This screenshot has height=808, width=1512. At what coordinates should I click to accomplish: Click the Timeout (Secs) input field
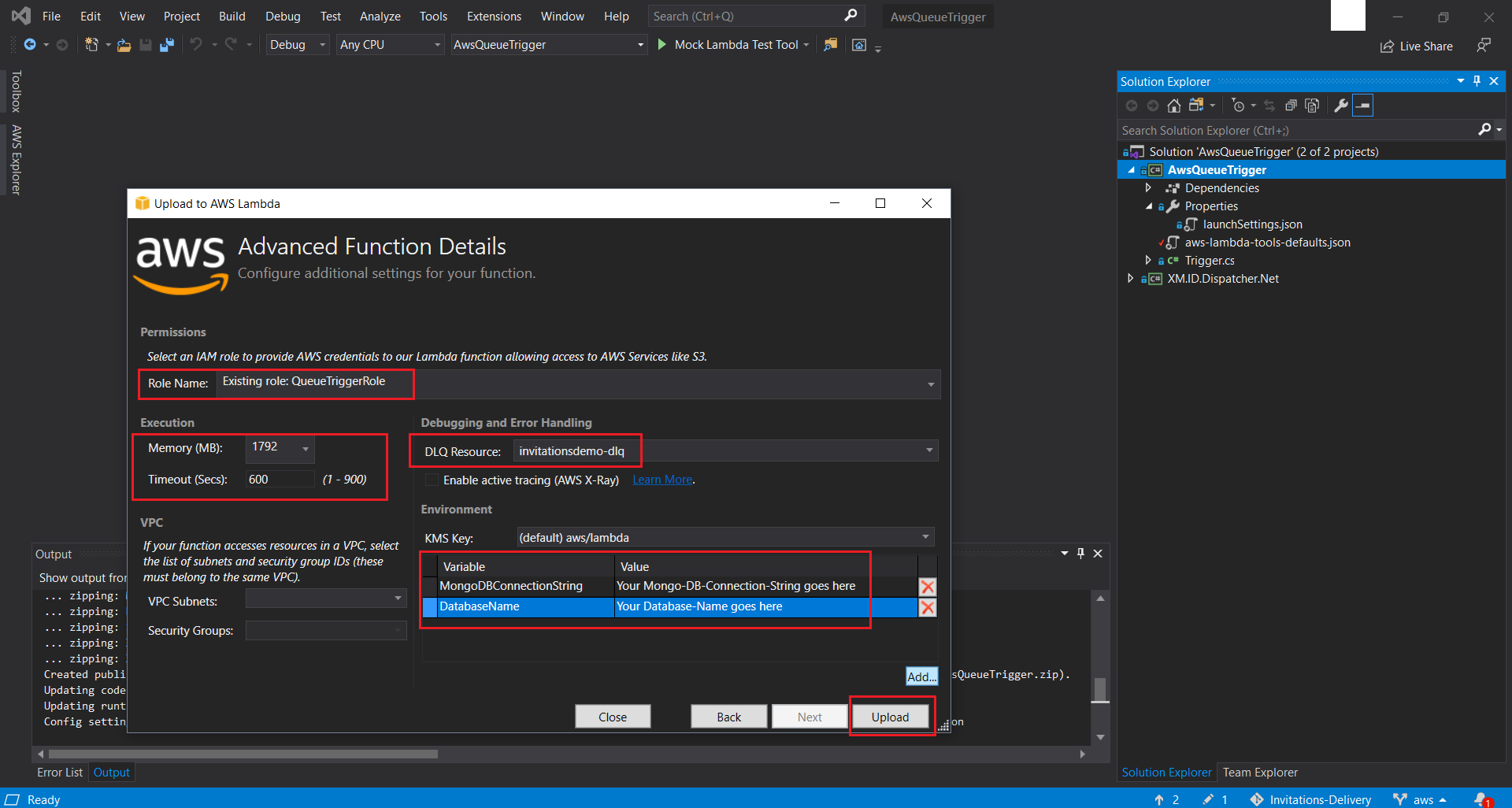(x=280, y=479)
